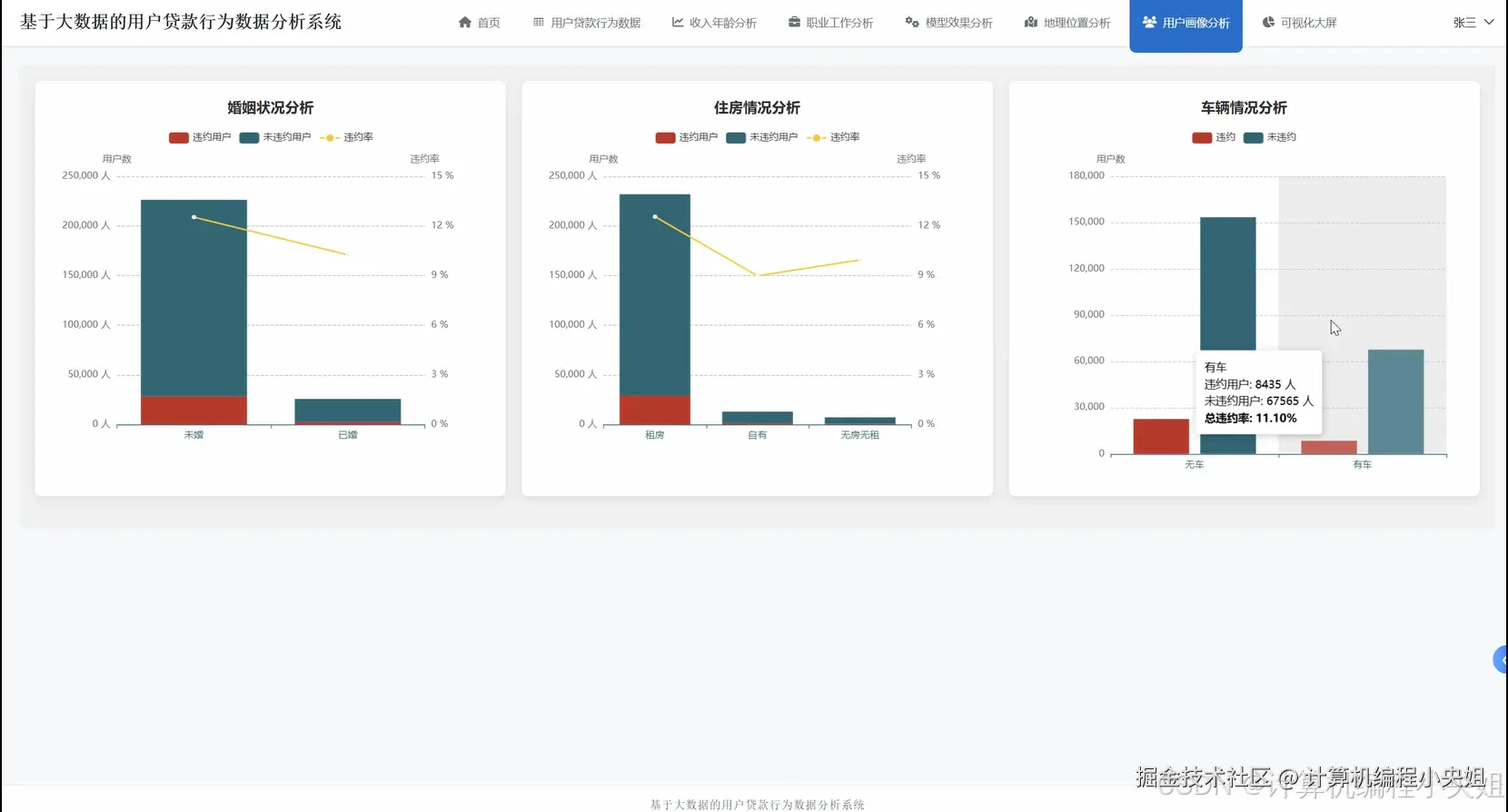Click the 未婚 bar's red segment
Viewport: 1508px width, 812px height.
pos(193,411)
